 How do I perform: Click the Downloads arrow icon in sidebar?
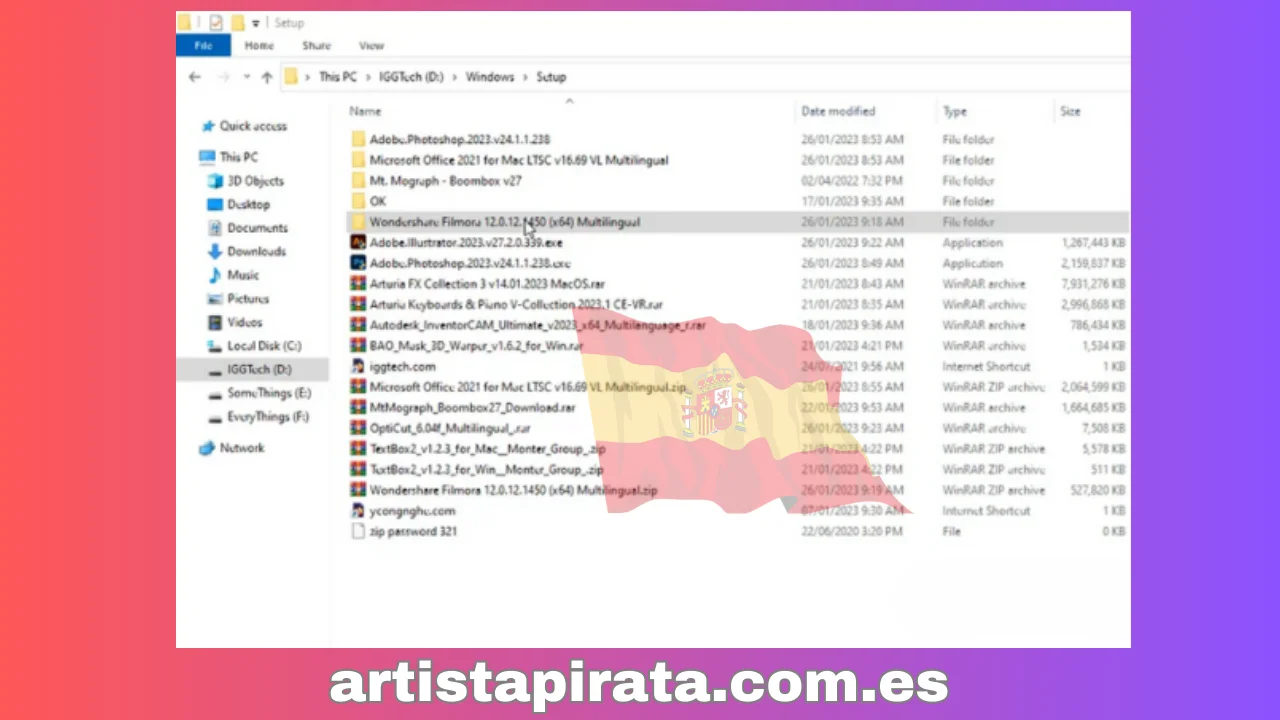[x=215, y=252]
